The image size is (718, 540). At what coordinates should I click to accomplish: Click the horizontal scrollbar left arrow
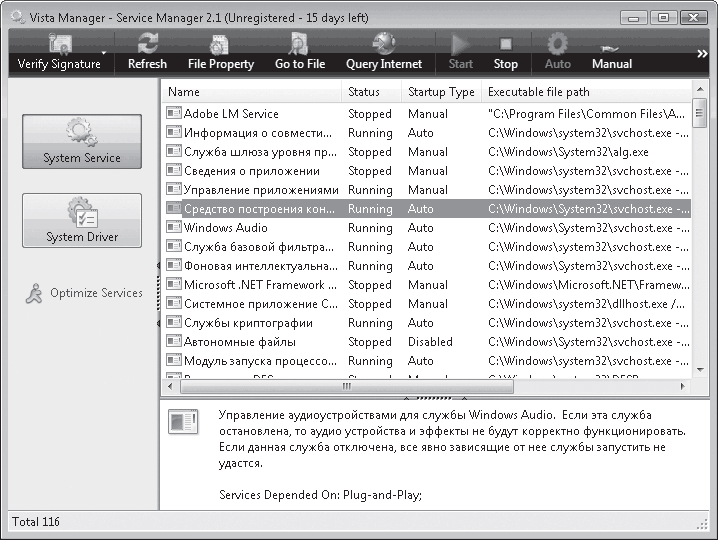tap(170, 386)
